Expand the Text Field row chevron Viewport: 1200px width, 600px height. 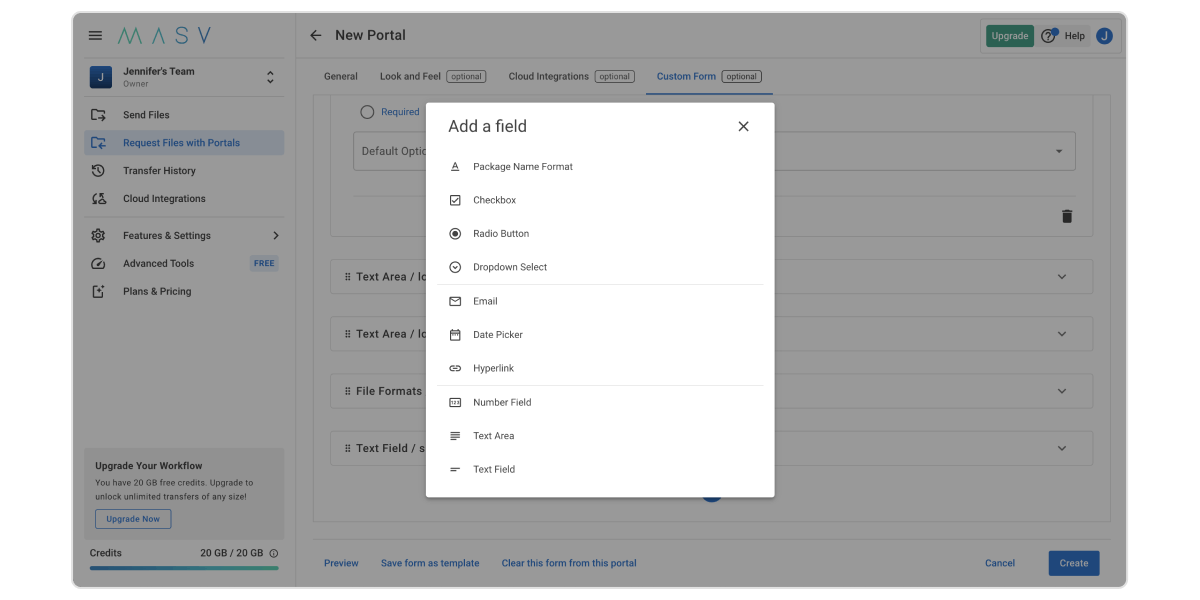1062,448
